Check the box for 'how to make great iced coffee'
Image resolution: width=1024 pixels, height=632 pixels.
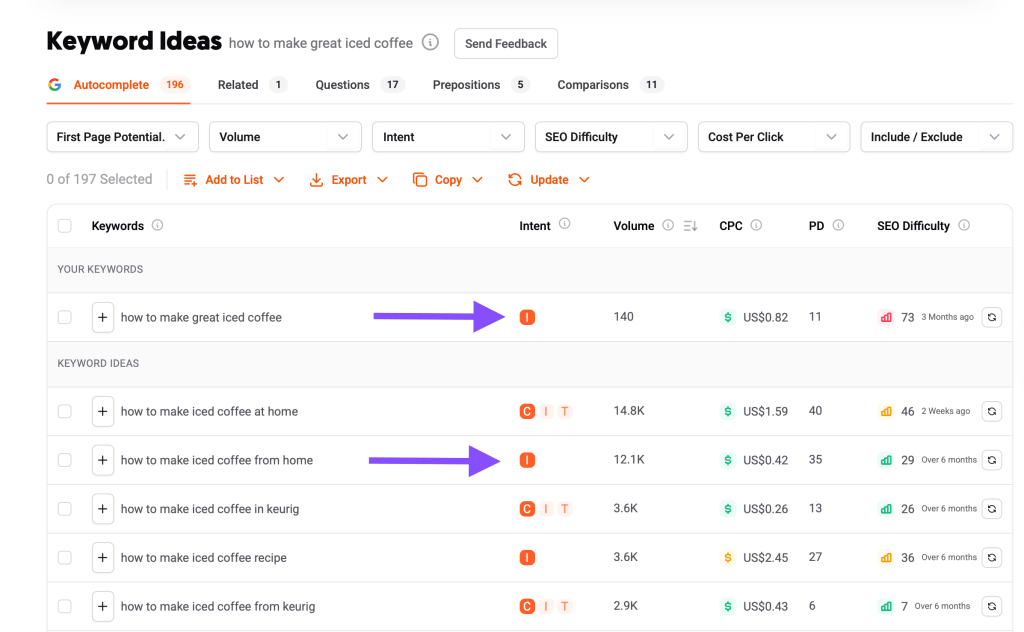coord(64,317)
